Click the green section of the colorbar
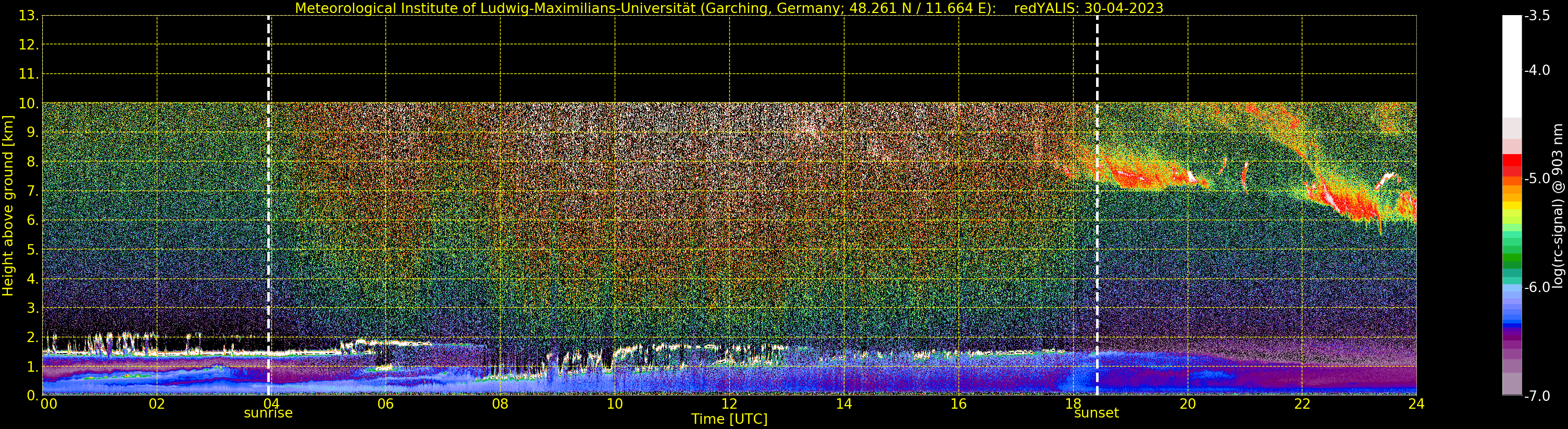This screenshot has width=1568, height=429. pyautogui.click(x=1512, y=249)
